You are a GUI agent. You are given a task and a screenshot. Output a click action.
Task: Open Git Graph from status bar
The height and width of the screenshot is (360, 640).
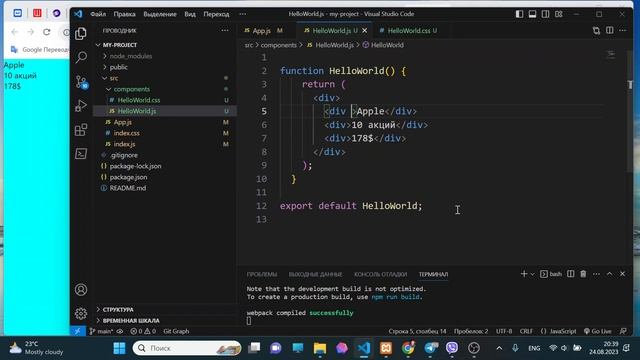[176, 331]
